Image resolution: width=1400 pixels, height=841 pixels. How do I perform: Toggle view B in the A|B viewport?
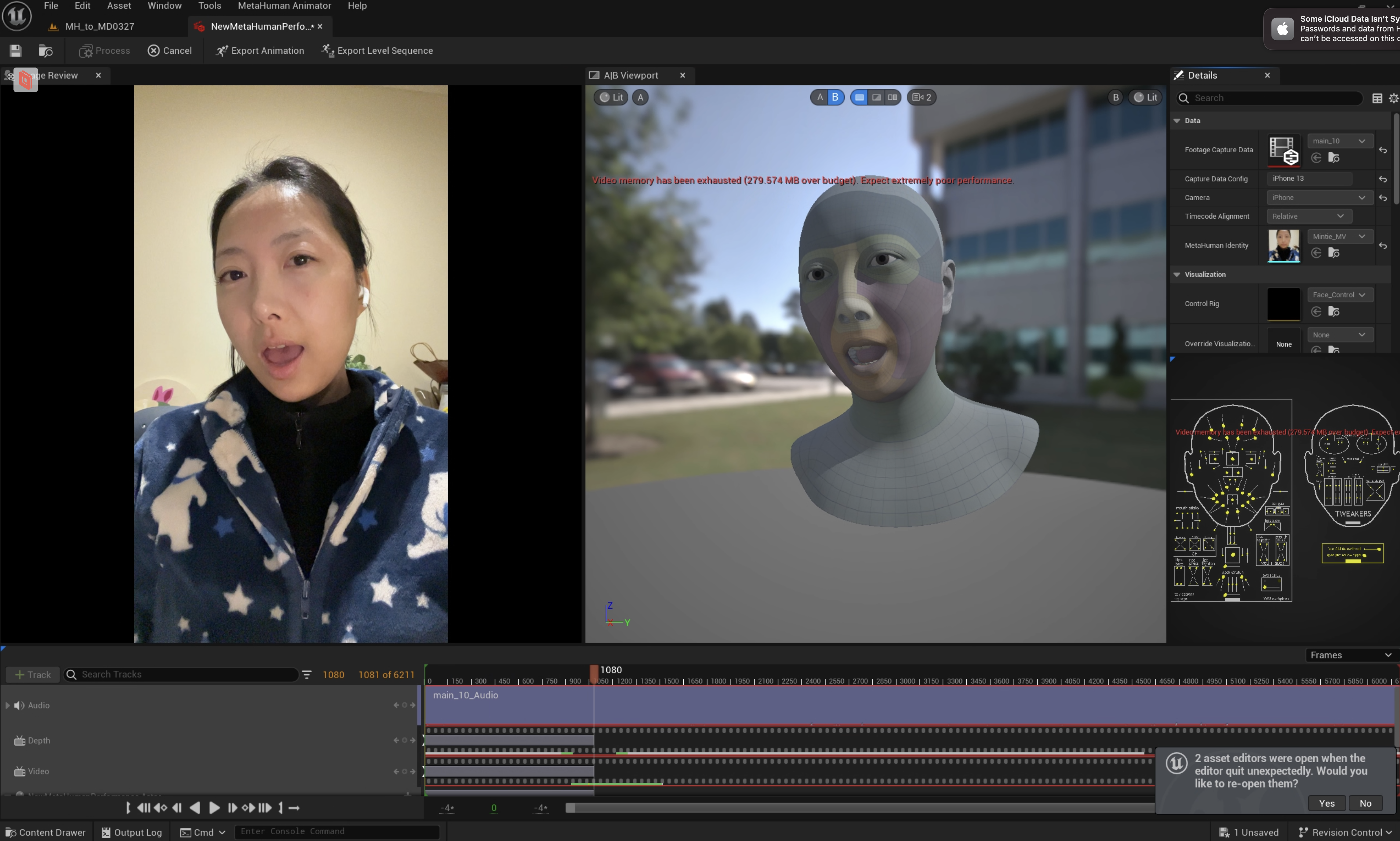(x=835, y=97)
